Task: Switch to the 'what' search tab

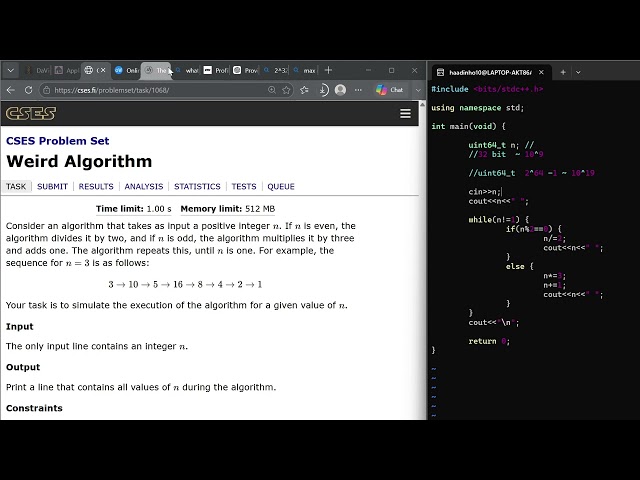Action: (x=187, y=71)
